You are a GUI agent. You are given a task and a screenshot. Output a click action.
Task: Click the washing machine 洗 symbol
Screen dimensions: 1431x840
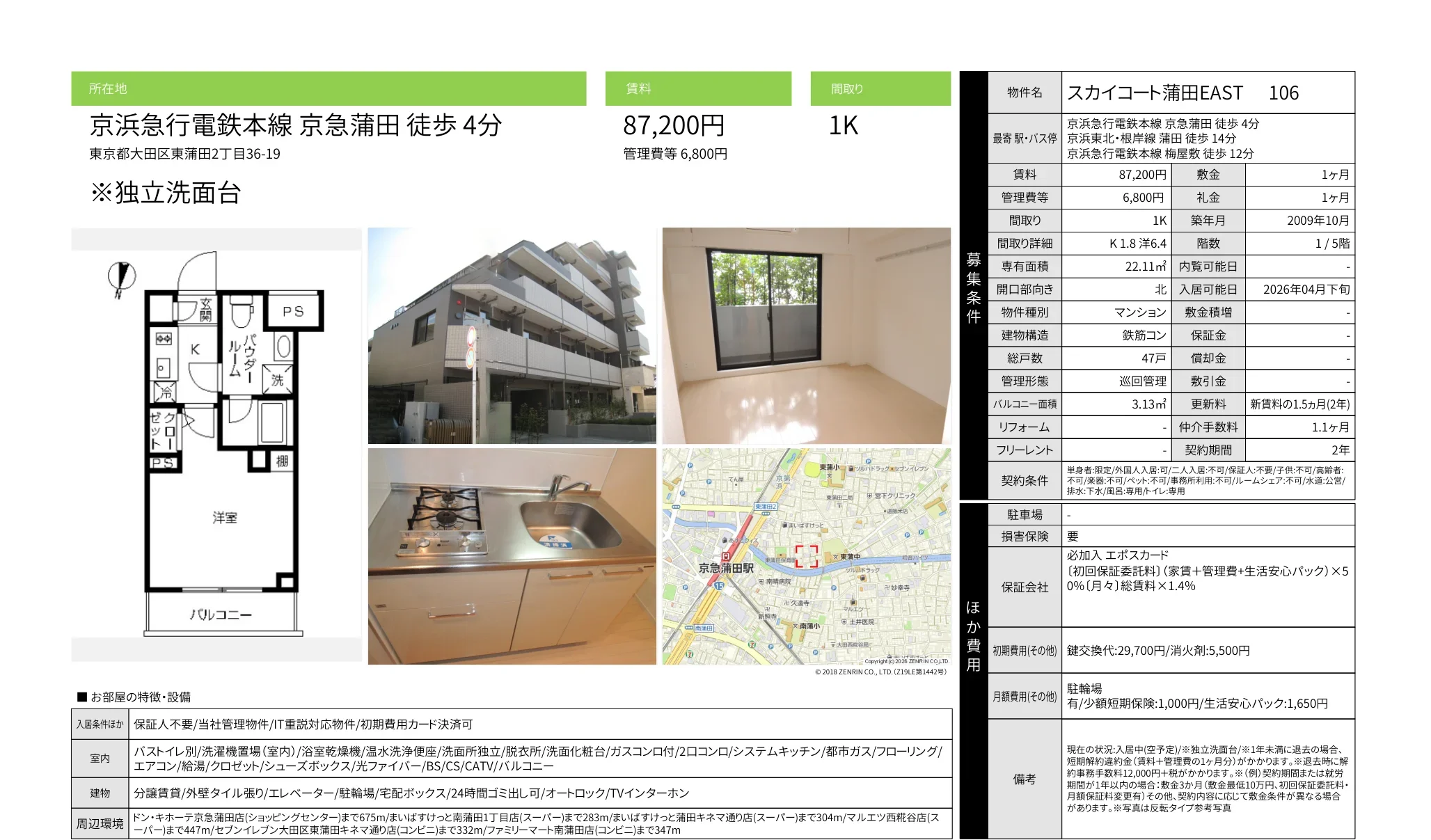pos(277,380)
